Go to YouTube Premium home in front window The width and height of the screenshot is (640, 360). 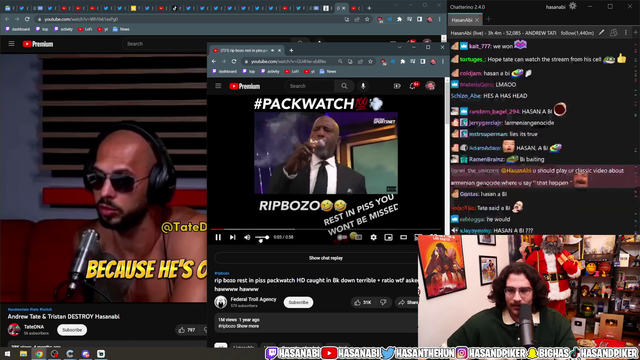244,86
